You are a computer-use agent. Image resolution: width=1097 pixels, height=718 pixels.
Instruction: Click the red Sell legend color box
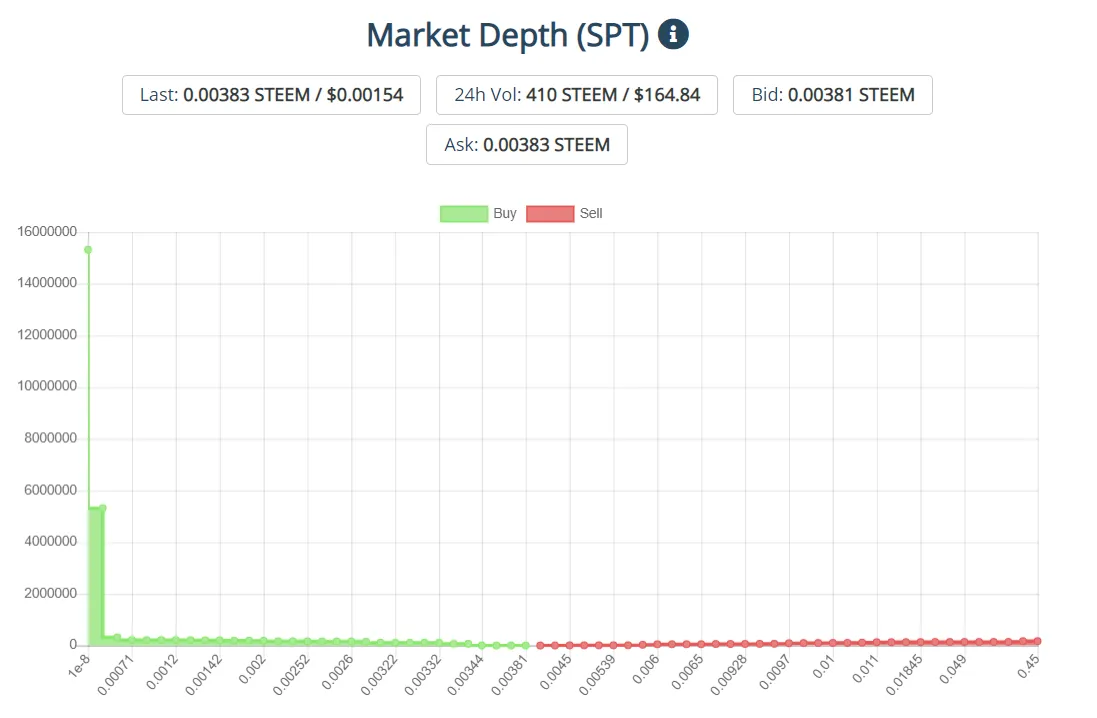coord(549,213)
